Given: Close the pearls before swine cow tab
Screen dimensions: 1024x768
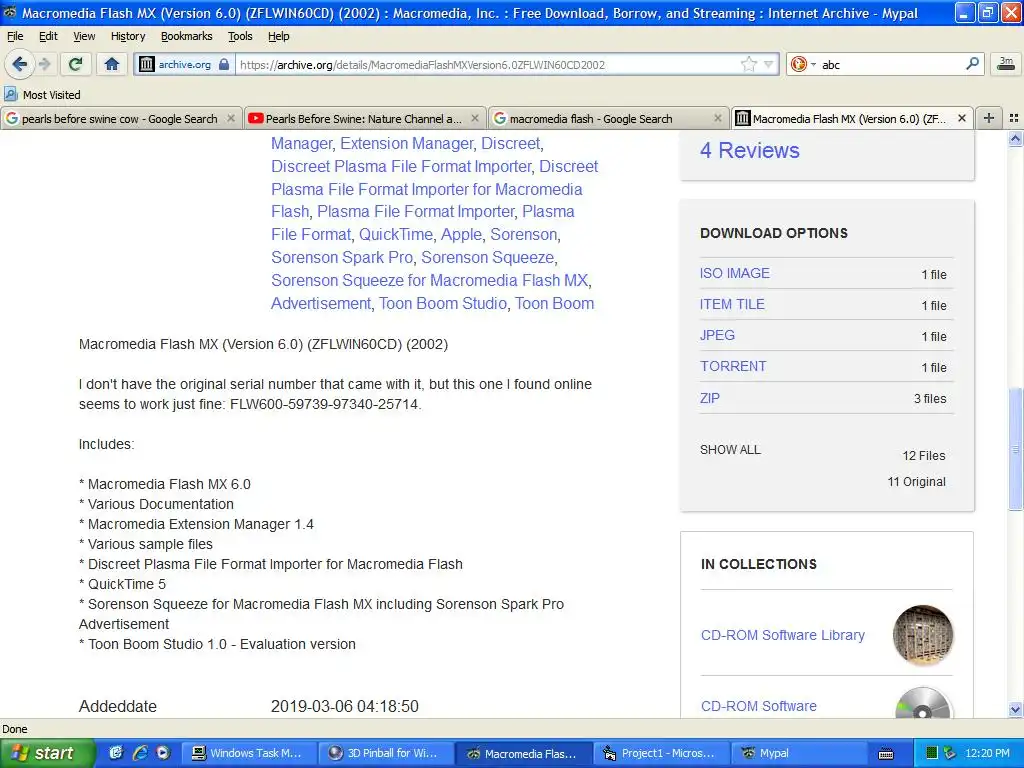Looking at the screenshot, I should pos(231,118).
